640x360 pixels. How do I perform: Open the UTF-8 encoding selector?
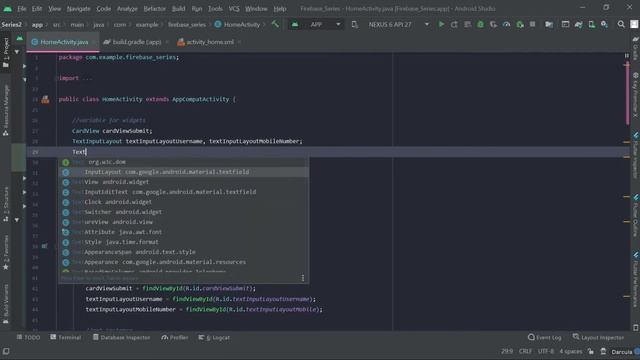(x=546, y=351)
